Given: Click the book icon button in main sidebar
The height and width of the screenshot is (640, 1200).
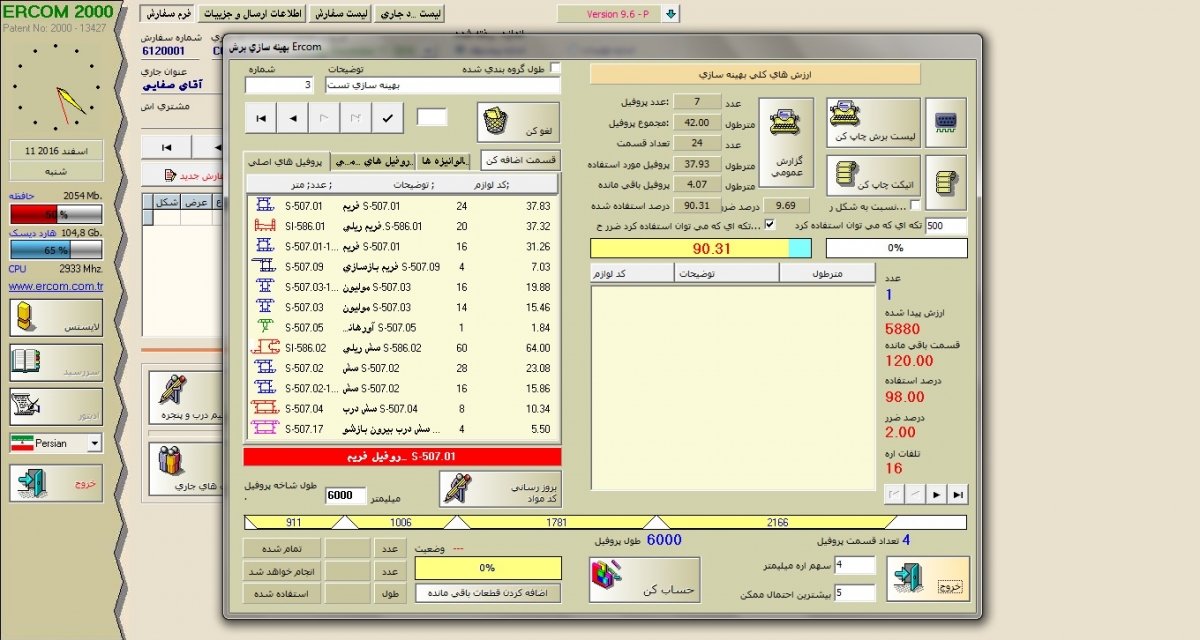Looking at the screenshot, I should pyautogui.click(x=56, y=363).
